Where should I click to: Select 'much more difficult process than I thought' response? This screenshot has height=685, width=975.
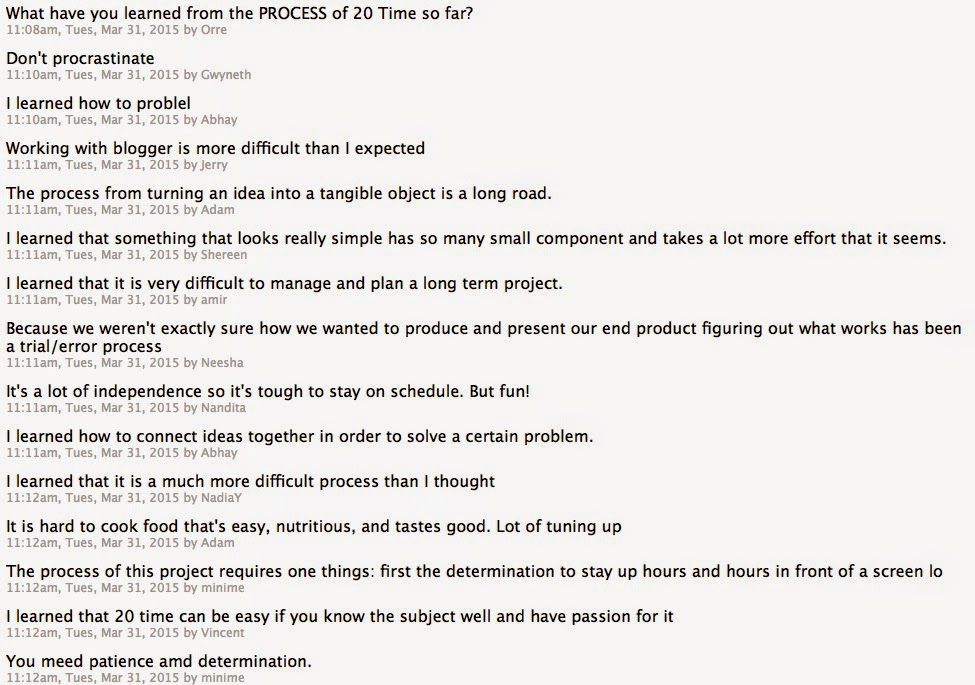click(250, 482)
